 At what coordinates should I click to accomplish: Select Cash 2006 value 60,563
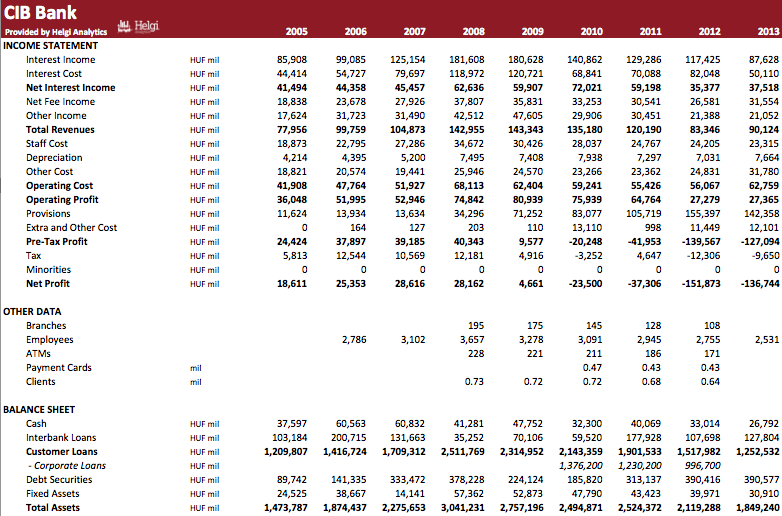pyautogui.click(x=351, y=424)
